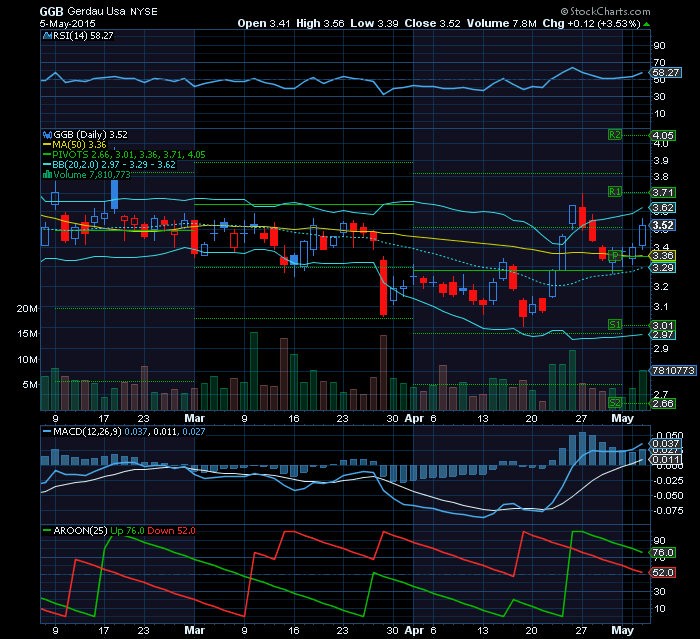Click the 3.01 price tag near S1
700x639 pixels.
click(x=663, y=325)
